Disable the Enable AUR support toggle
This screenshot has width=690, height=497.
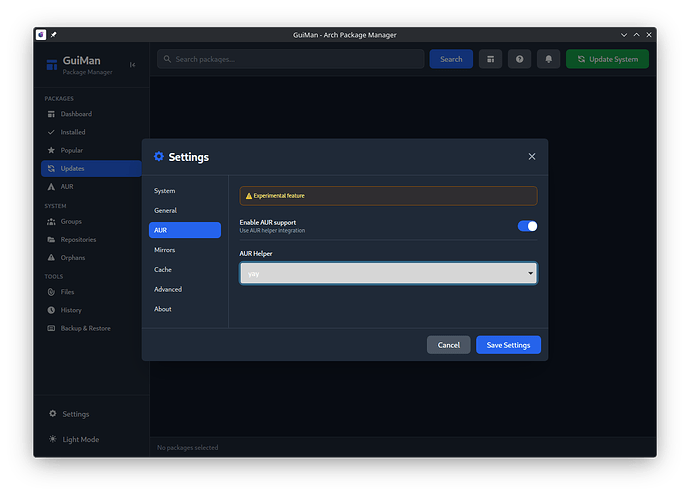(527, 226)
